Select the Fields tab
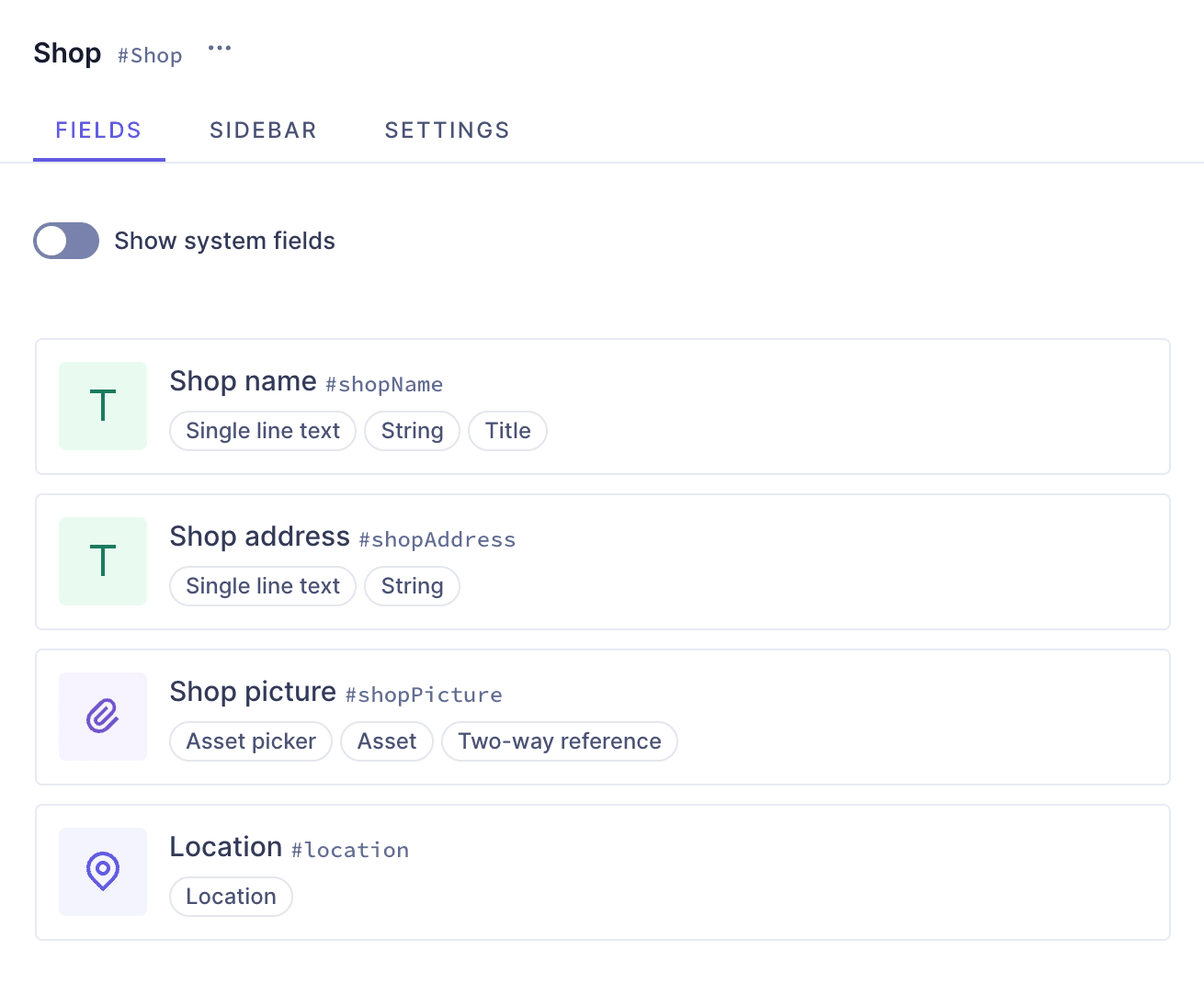 coord(98,130)
